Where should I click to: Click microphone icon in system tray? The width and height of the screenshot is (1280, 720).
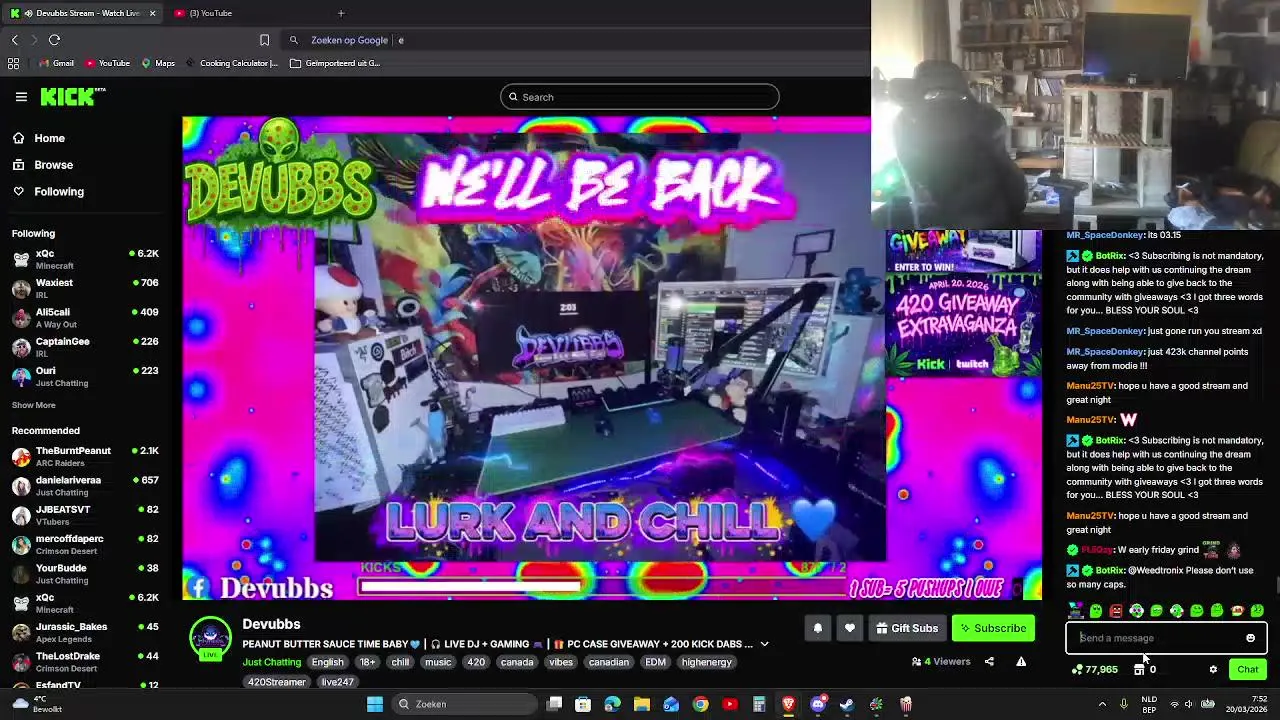tap(1124, 704)
